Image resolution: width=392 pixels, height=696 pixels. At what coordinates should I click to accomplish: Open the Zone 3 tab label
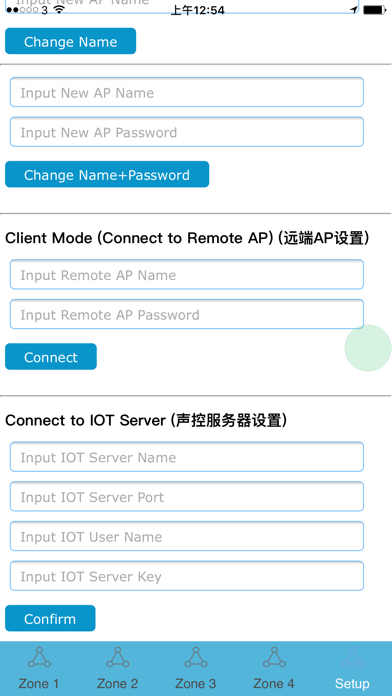point(195,684)
